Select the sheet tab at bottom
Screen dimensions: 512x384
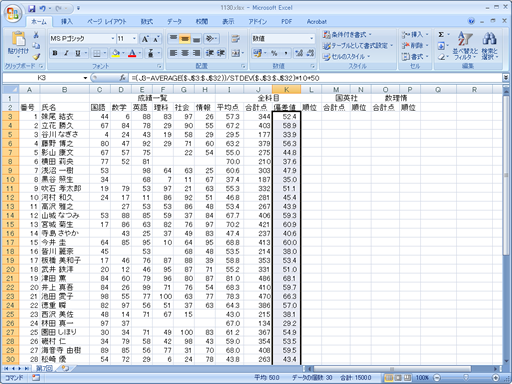pos(44,368)
